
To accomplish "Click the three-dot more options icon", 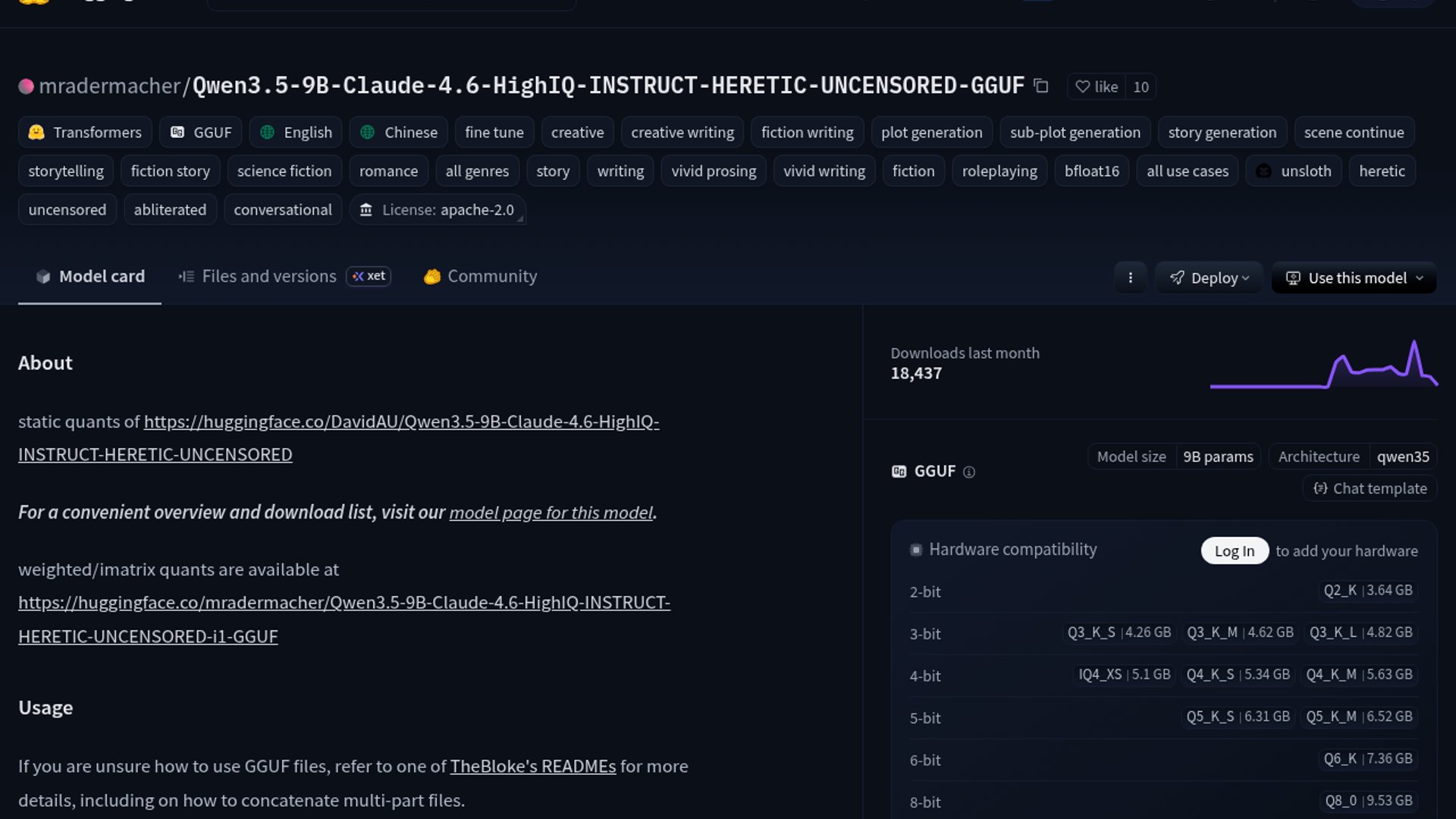I will pos(1130,278).
